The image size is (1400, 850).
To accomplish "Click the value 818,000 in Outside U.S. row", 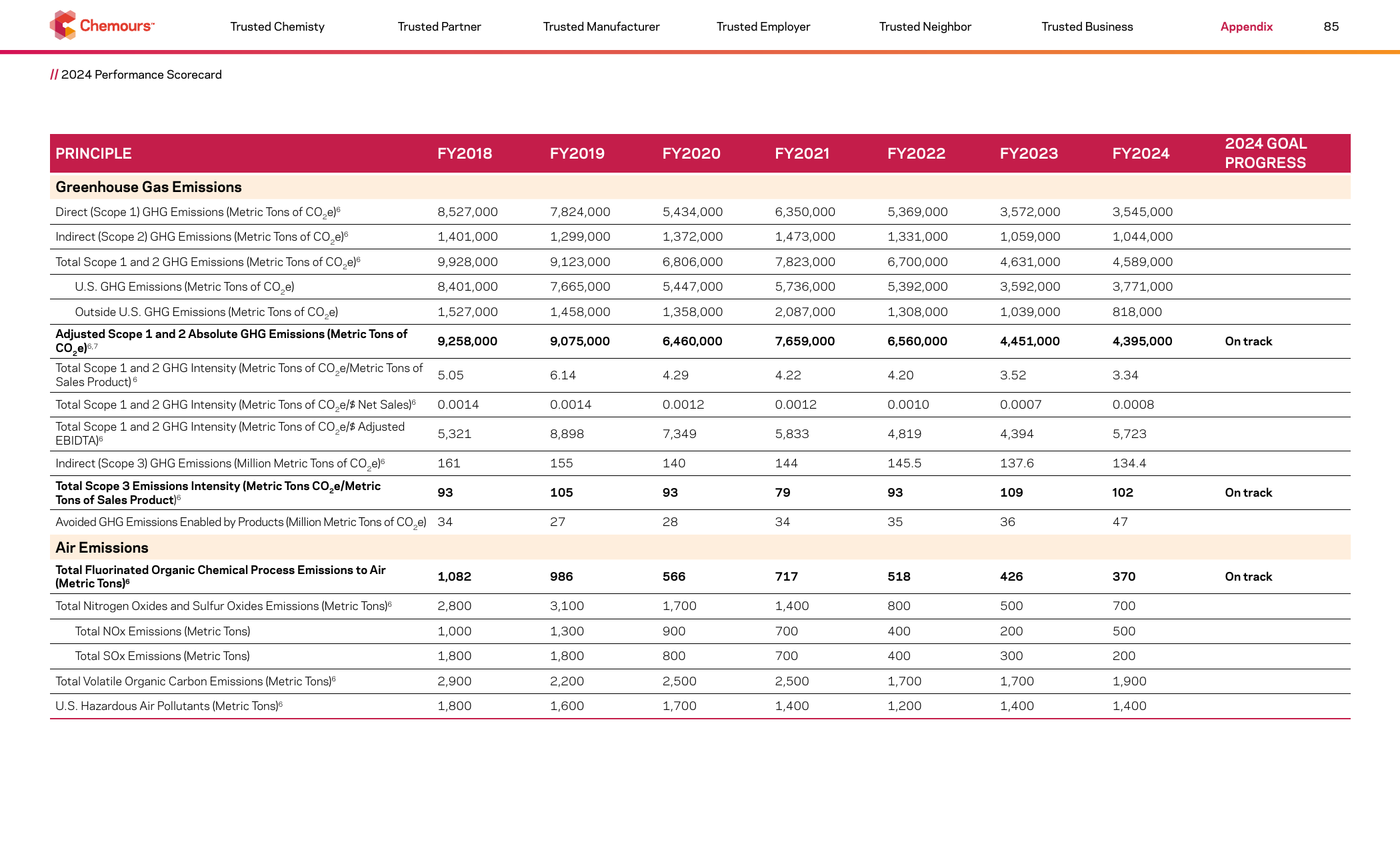I will 1137,312.
